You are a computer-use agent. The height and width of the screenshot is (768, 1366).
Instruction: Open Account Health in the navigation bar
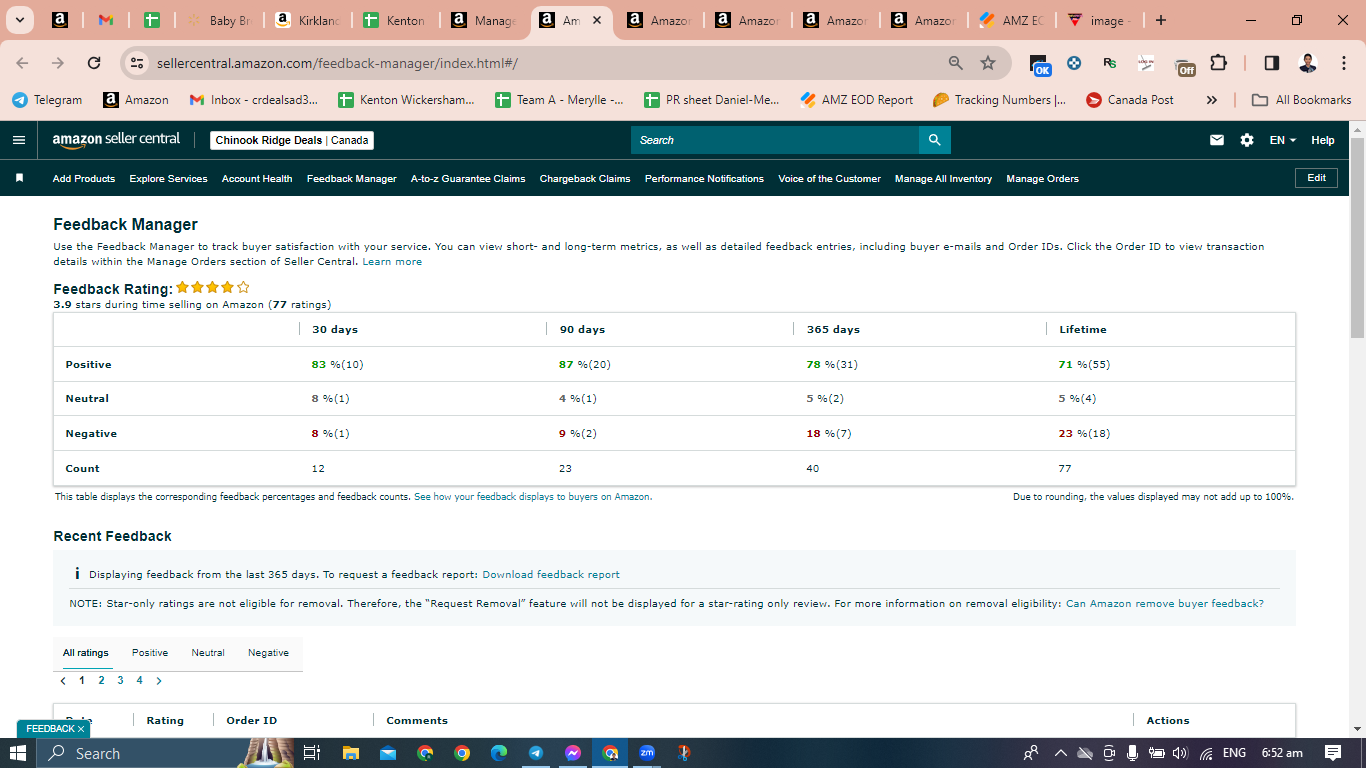point(257,179)
